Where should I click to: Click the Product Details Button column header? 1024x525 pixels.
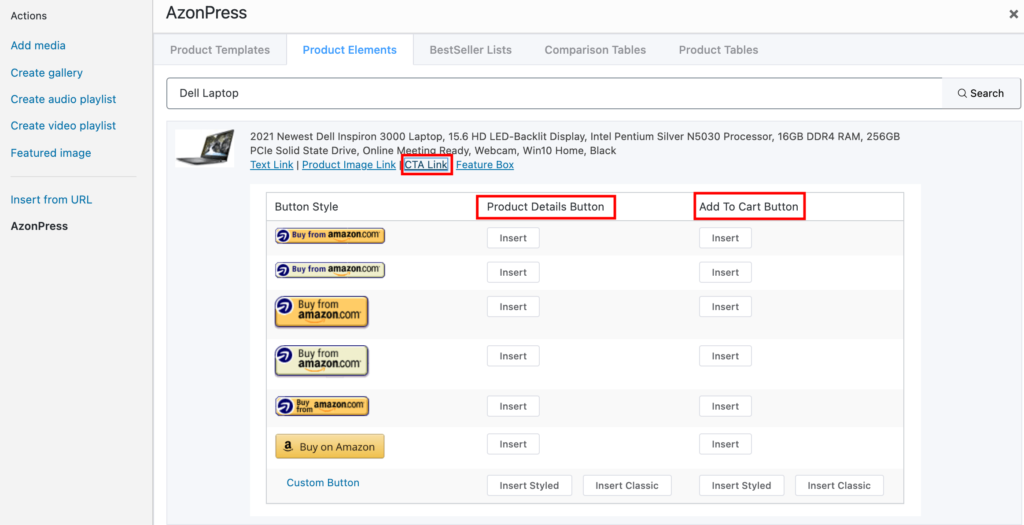pyautogui.click(x=546, y=207)
